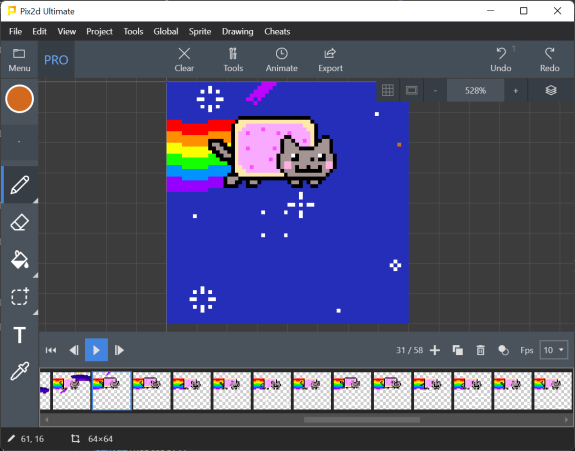The height and width of the screenshot is (451, 575).
Task: Select the rectangular Selection tool
Action: 19,297
